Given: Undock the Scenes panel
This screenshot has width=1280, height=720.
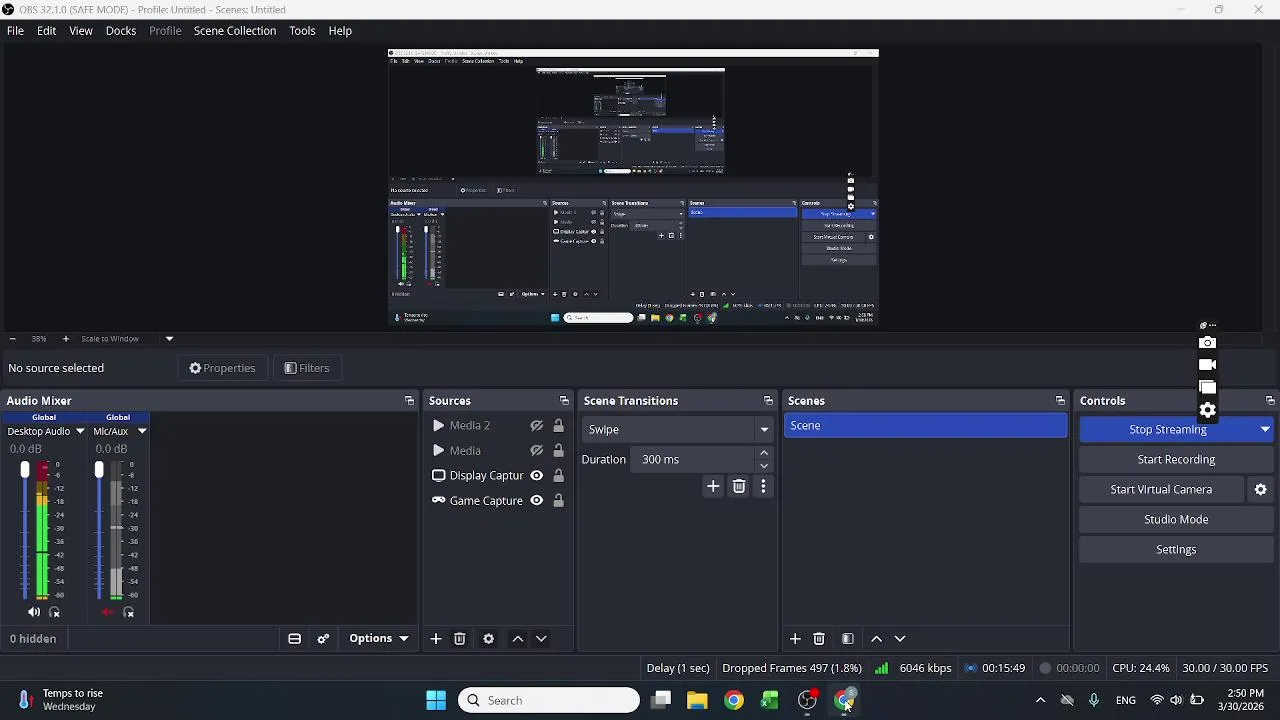Looking at the screenshot, I should pyautogui.click(x=1060, y=401).
